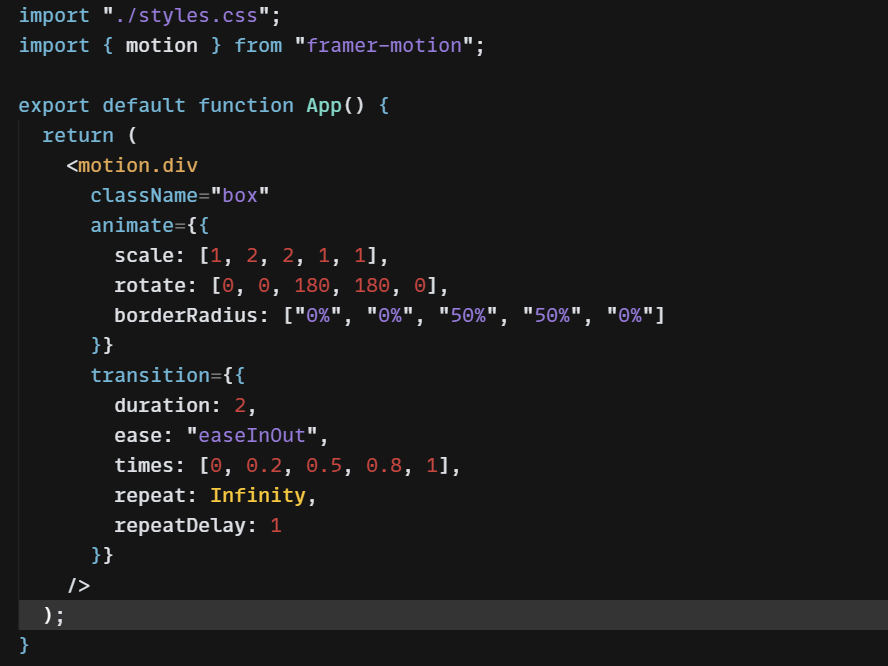The height and width of the screenshot is (666, 888).
Task: Click the first 180 value in rotate array
Action: coord(312,285)
